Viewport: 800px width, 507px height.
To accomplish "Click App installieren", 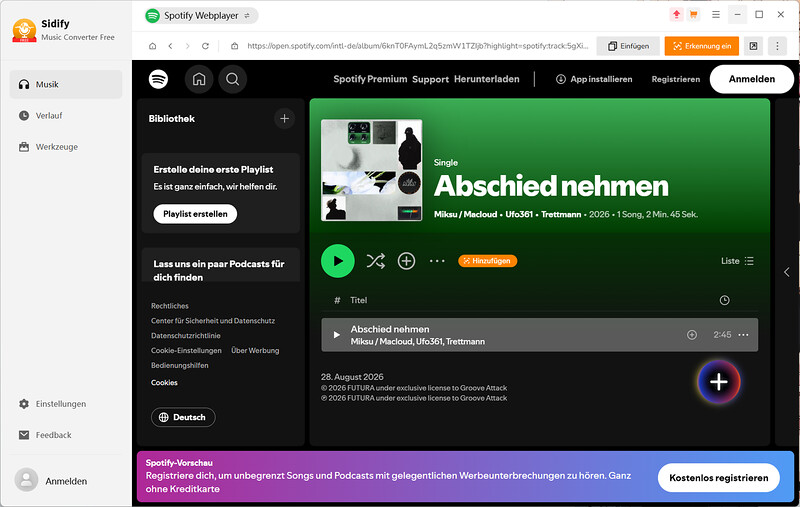I will 594,79.
